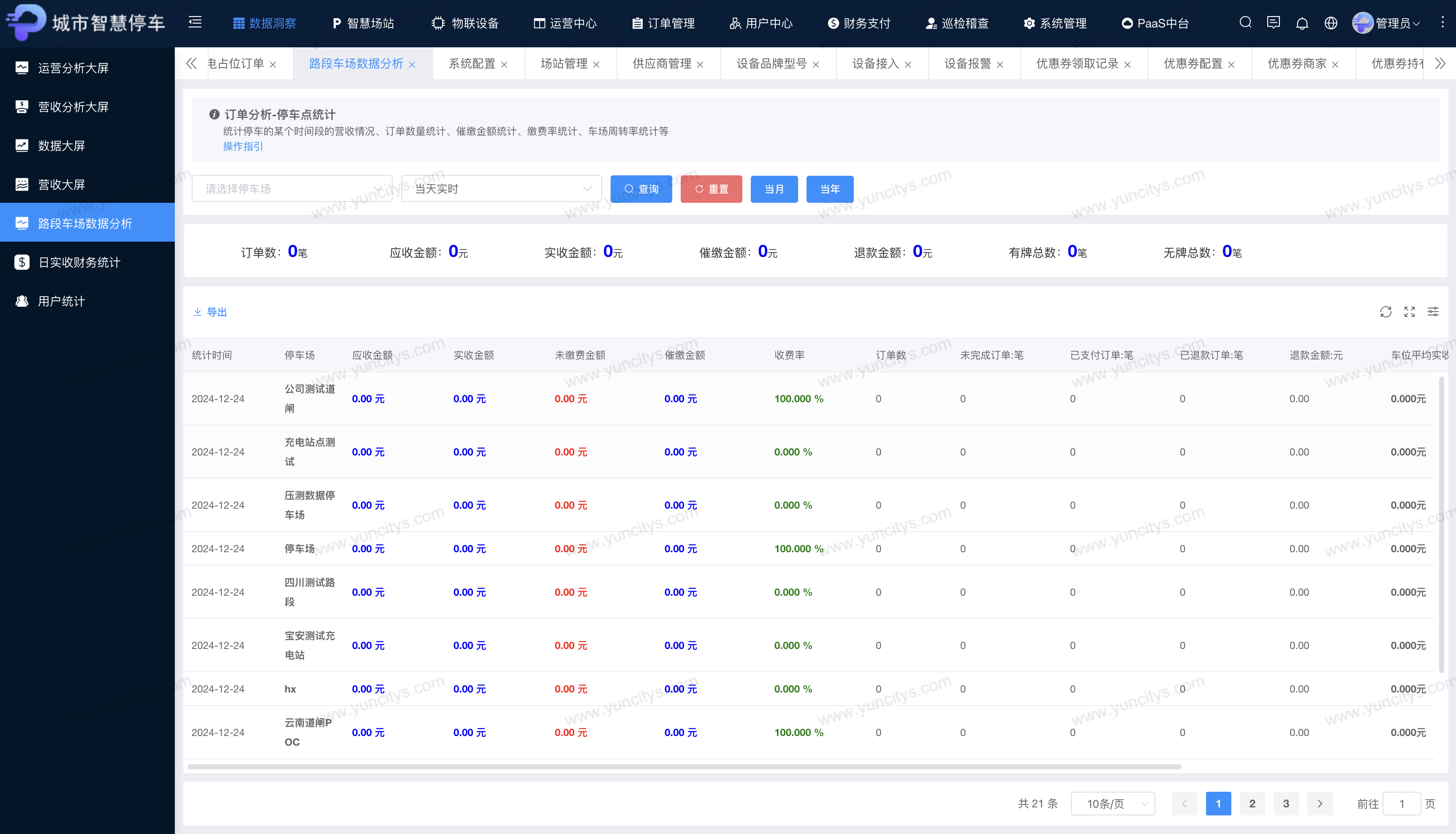
Task: Close the 供应商管理 tab
Action: pos(700,65)
